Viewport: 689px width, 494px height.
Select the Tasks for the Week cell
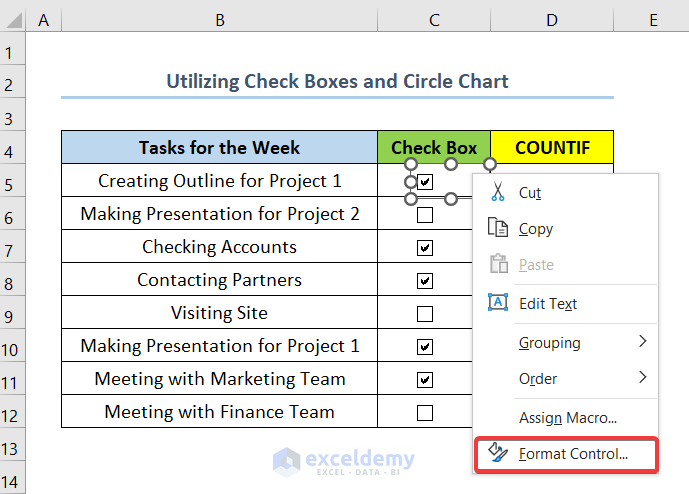[219, 147]
